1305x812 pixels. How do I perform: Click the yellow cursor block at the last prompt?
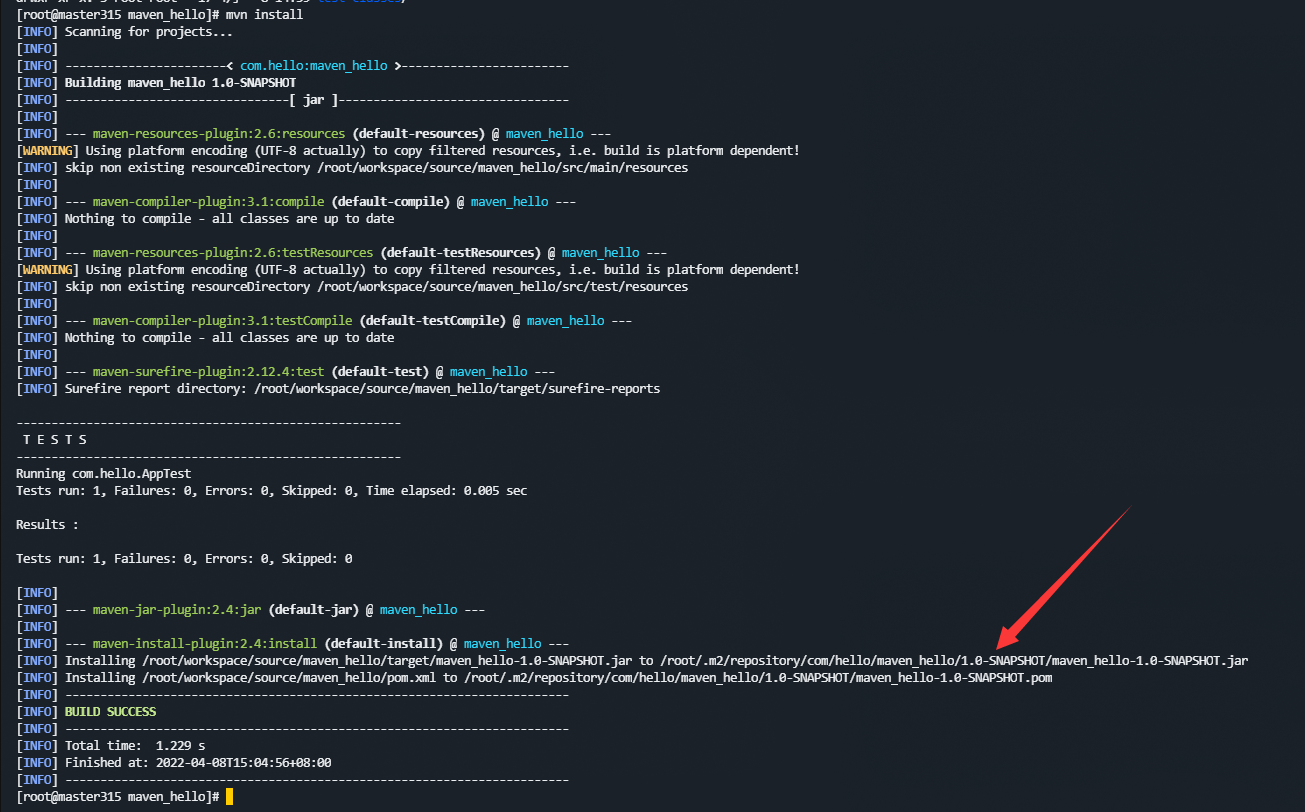[229, 797]
